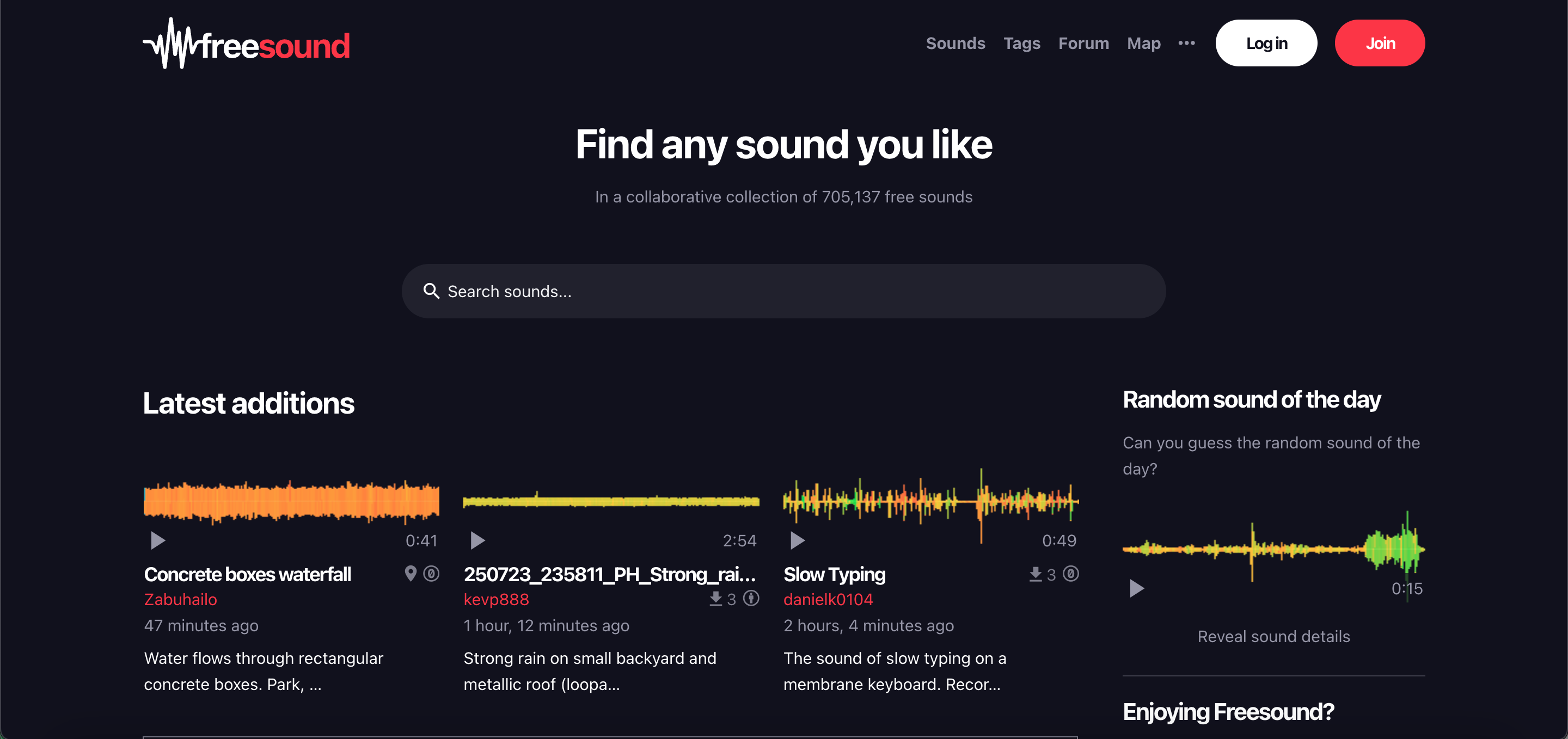This screenshot has width=1568, height=739.
Task: Open the Sounds navigation item
Action: click(955, 43)
